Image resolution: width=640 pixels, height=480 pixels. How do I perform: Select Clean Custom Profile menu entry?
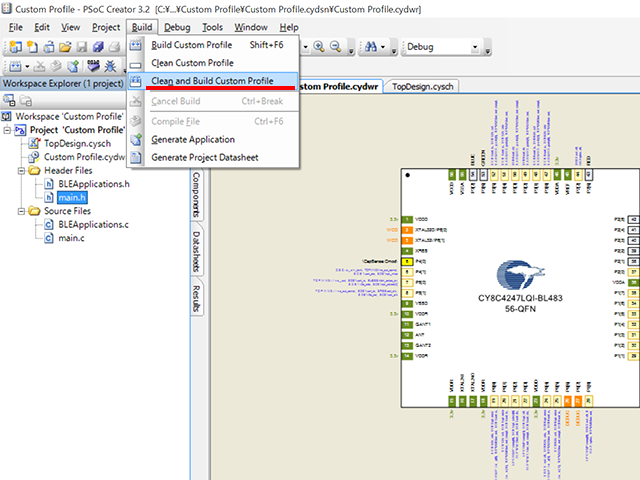coord(213,63)
